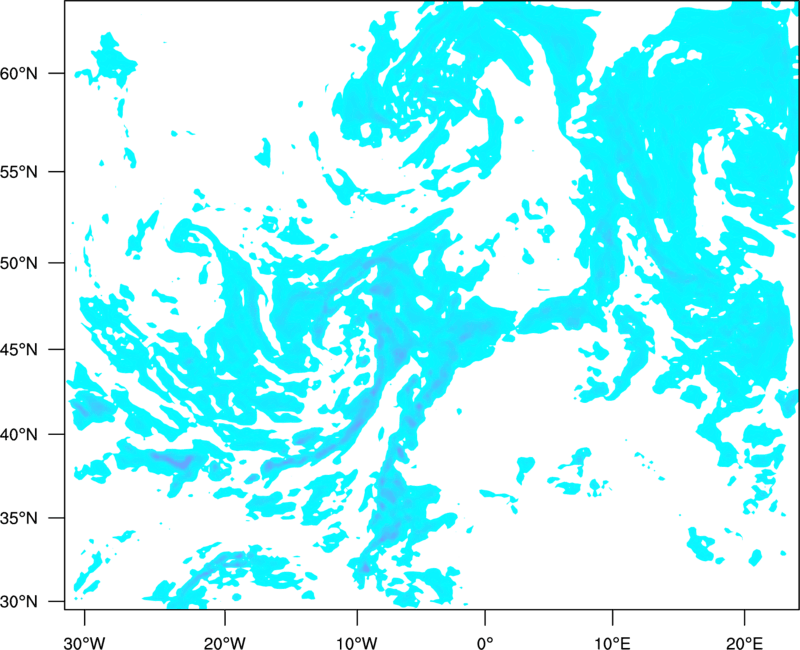Click the 50°N latitude label
Screen dimensions: 800x650
click(x=19, y=263)
